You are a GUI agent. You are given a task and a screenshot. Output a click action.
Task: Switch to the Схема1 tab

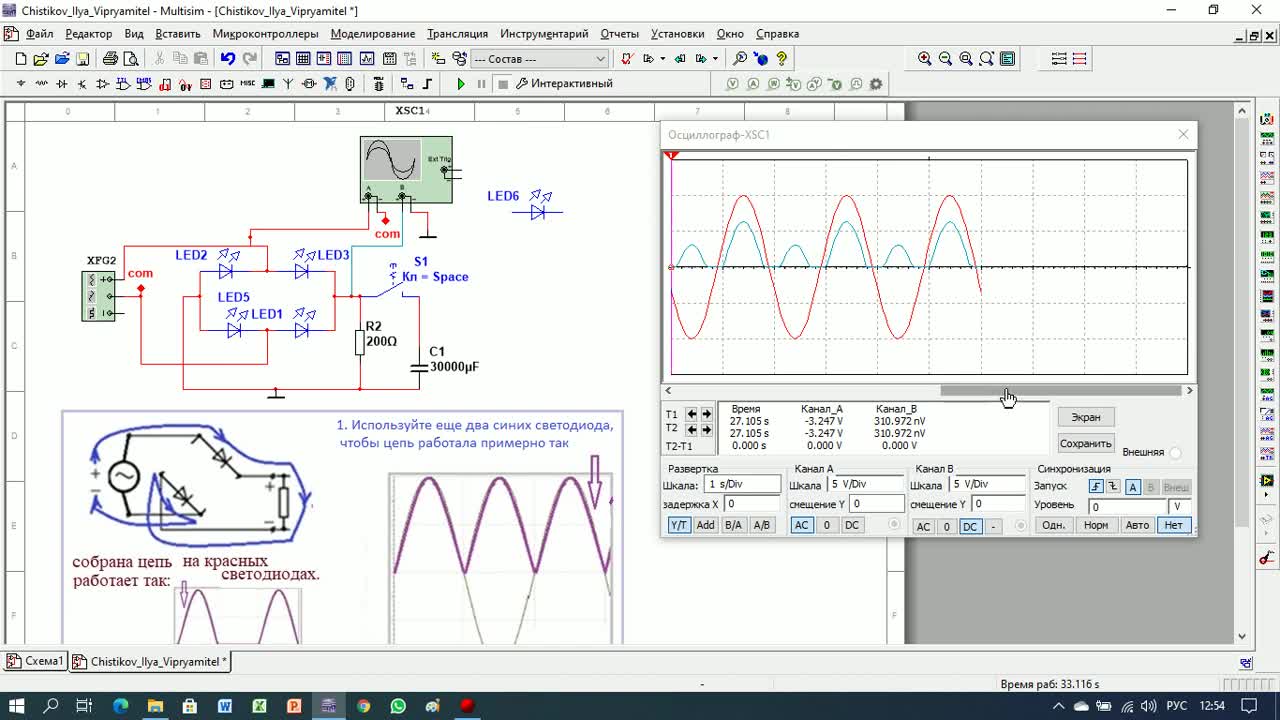(36, 661)
